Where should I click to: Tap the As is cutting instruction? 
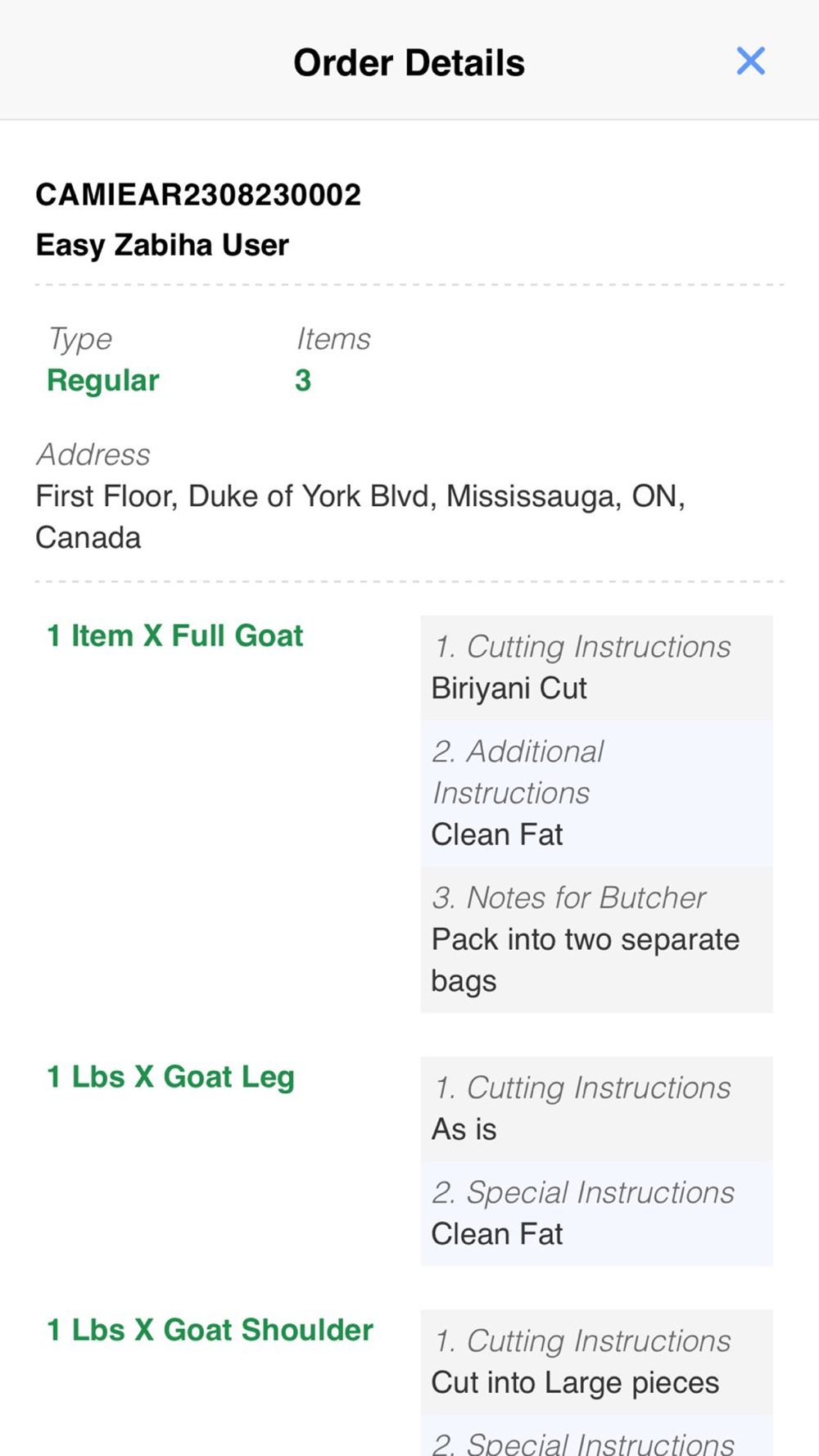(x=464, y=1130)
